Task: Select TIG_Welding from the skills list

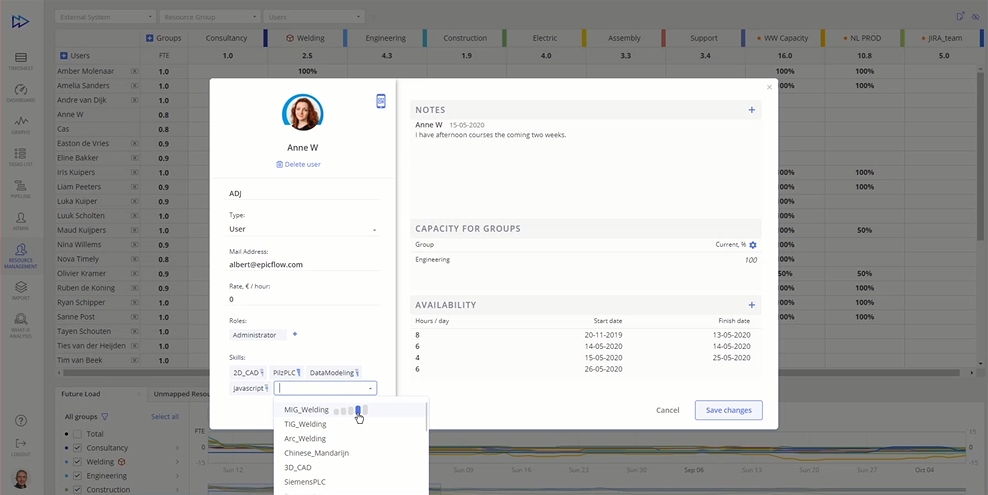Action: [x=305, y=424]
